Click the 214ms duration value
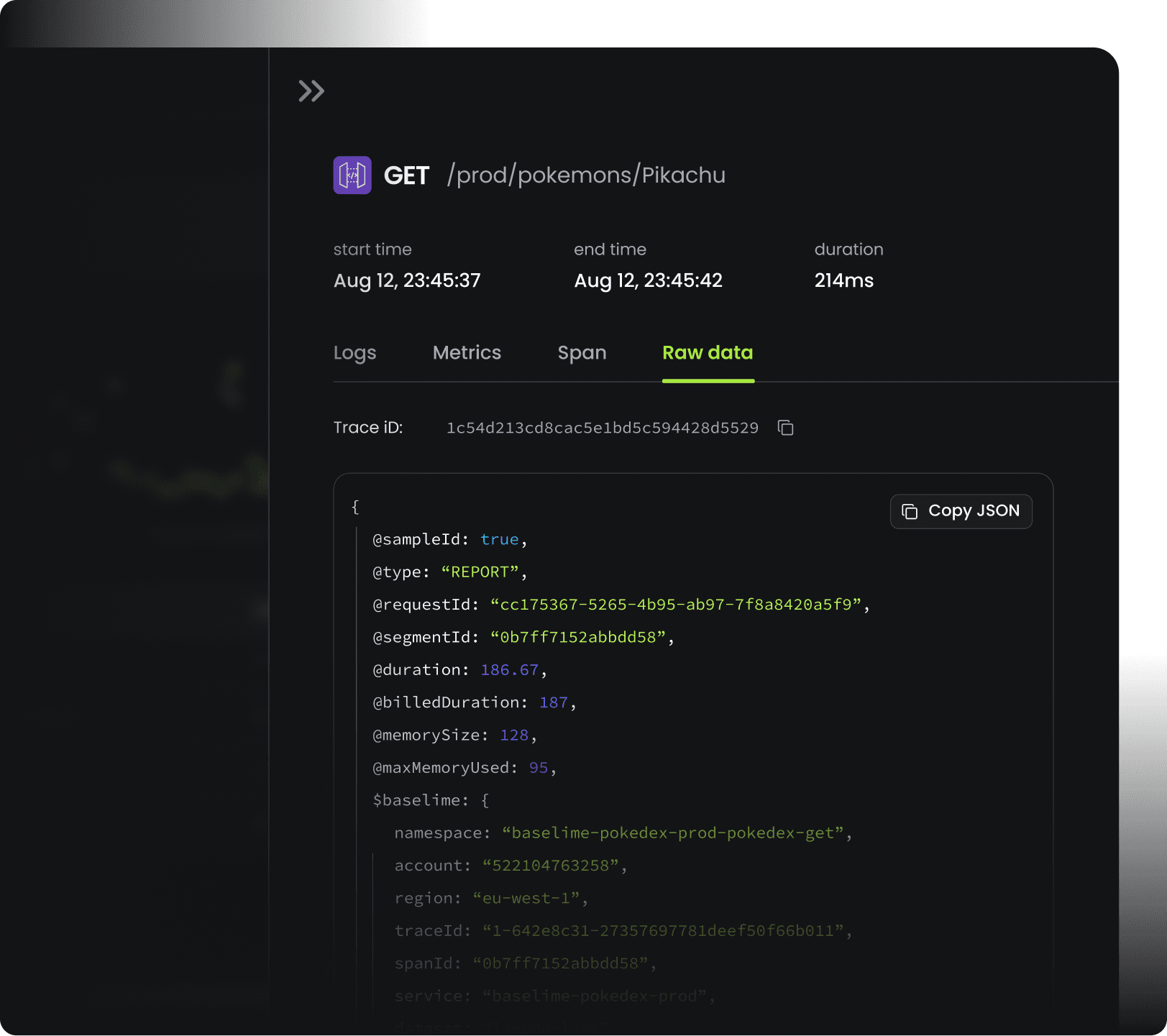The height and width of the screenshot is (1036, 1167). tap(843, 280)
